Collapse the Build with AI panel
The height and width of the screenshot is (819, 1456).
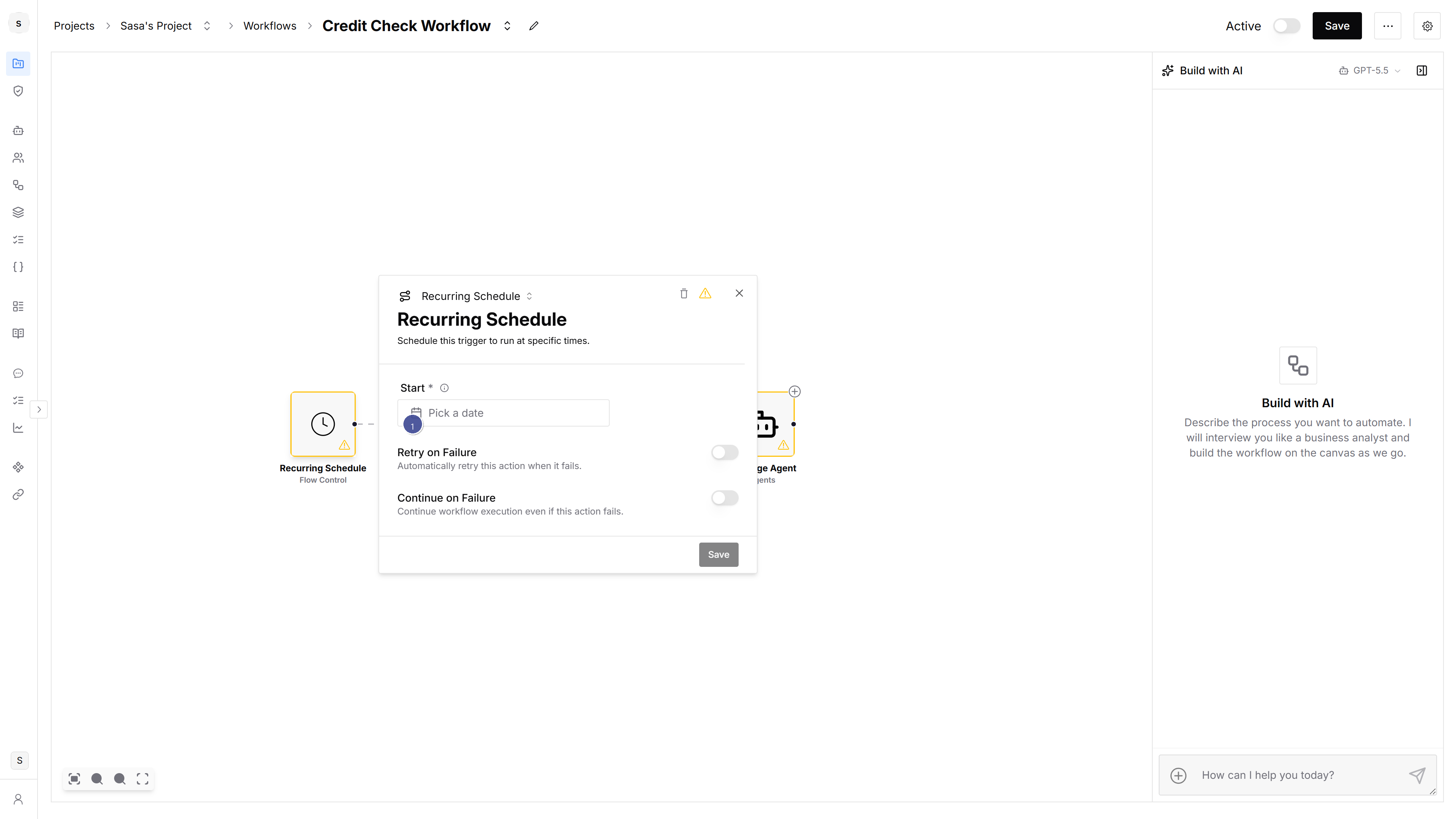tap(1422, 71)
